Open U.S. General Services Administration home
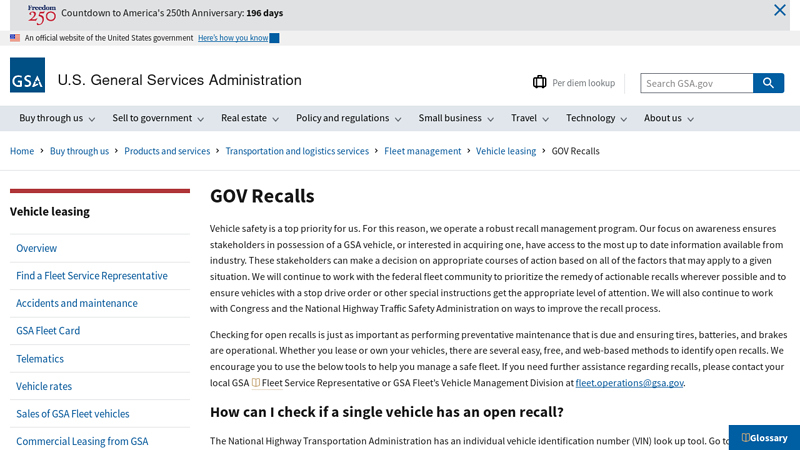The height and width of the screenshot is (450, 800). [180, 80]
